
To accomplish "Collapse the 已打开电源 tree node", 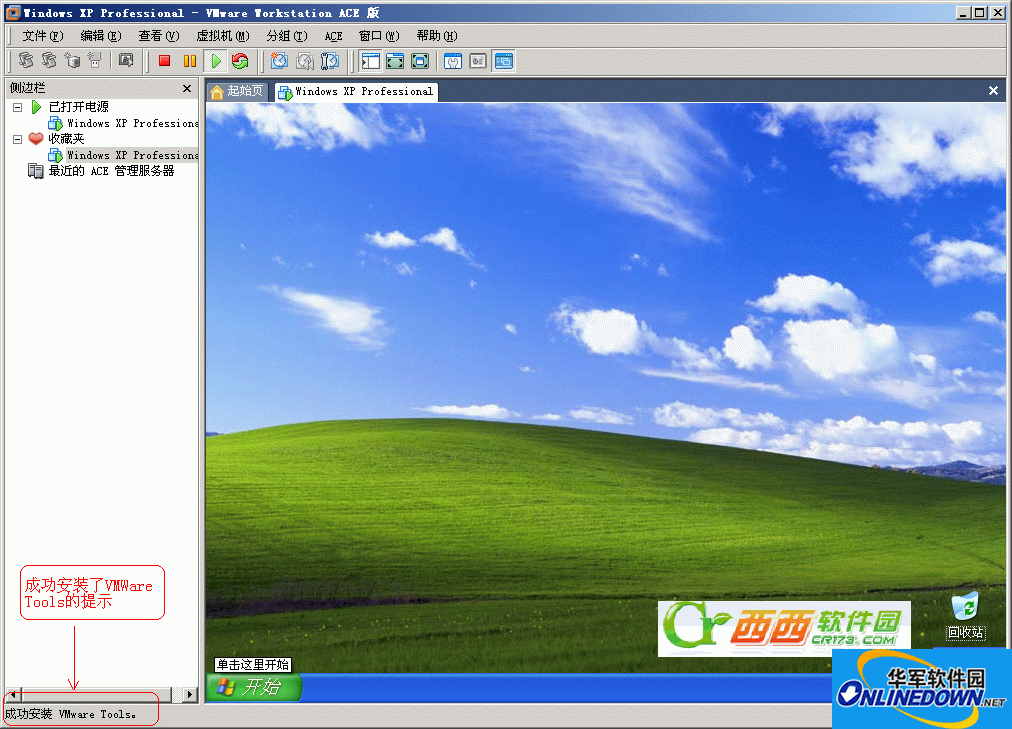I will tap(17, 107).
